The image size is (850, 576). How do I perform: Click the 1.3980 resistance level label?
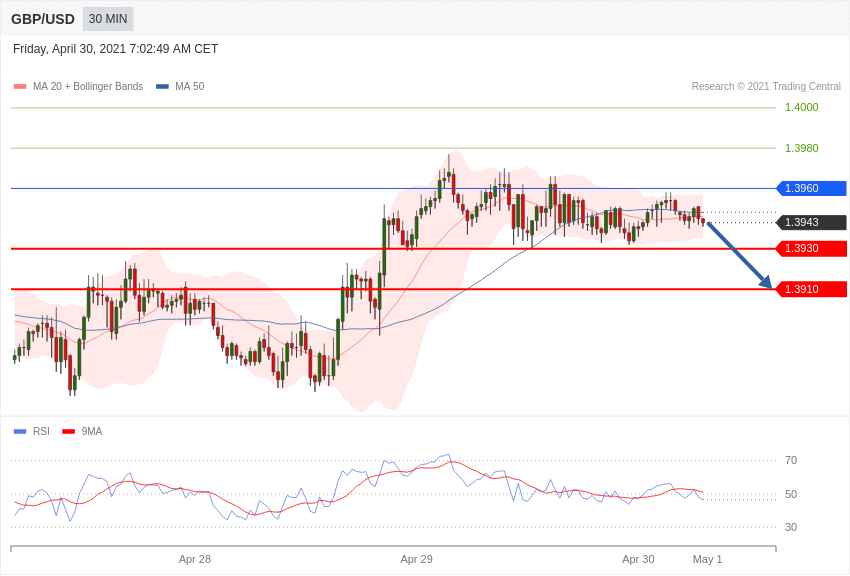click(x=802, y=148)
